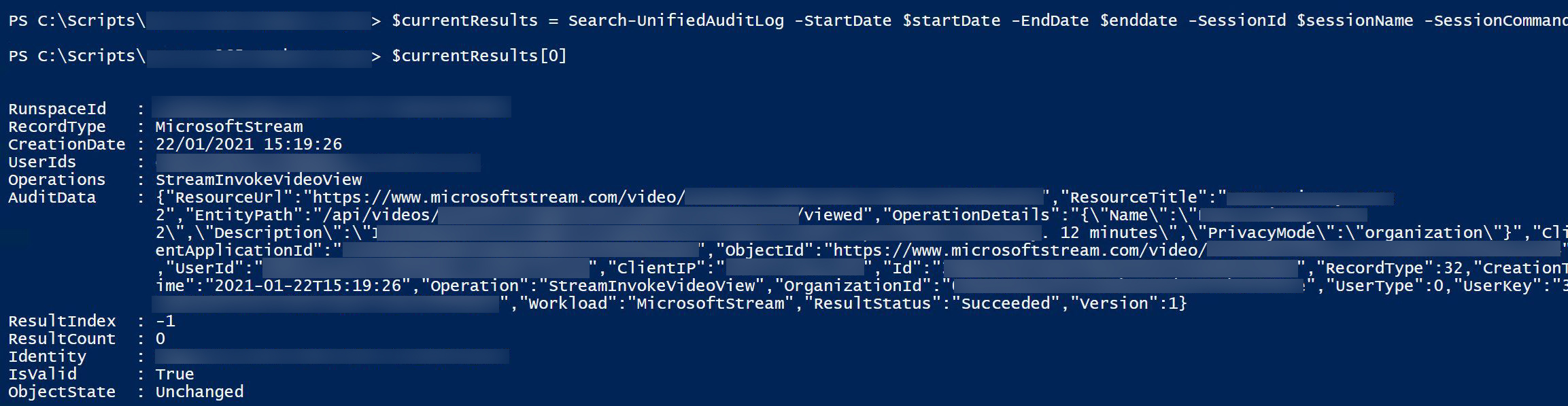The width and height of the screenshot is (1568, 406).
Task: Click the AuditData property label
Action: (52, 197)
